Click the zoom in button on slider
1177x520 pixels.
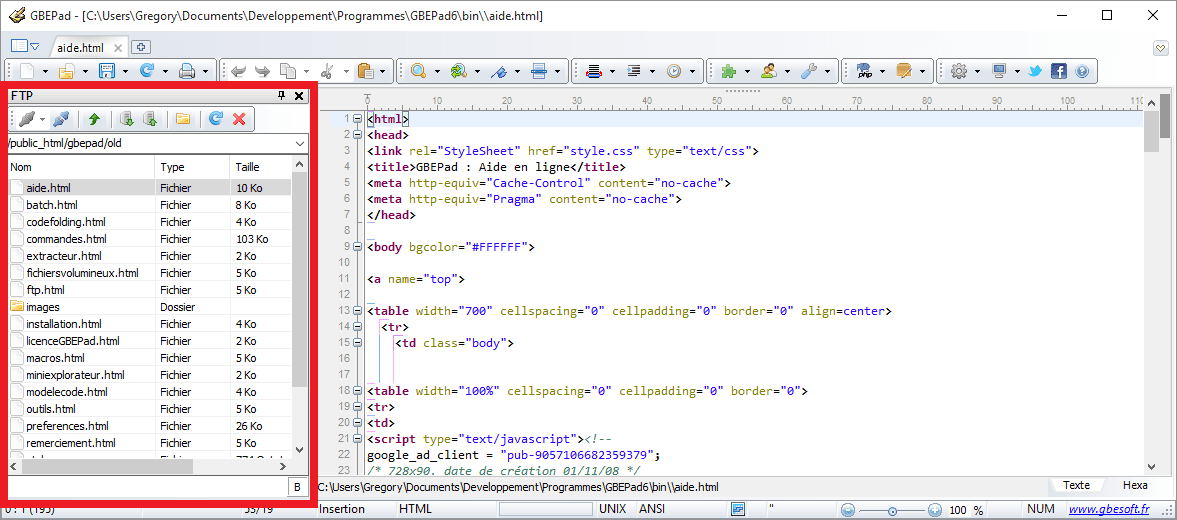935,510
